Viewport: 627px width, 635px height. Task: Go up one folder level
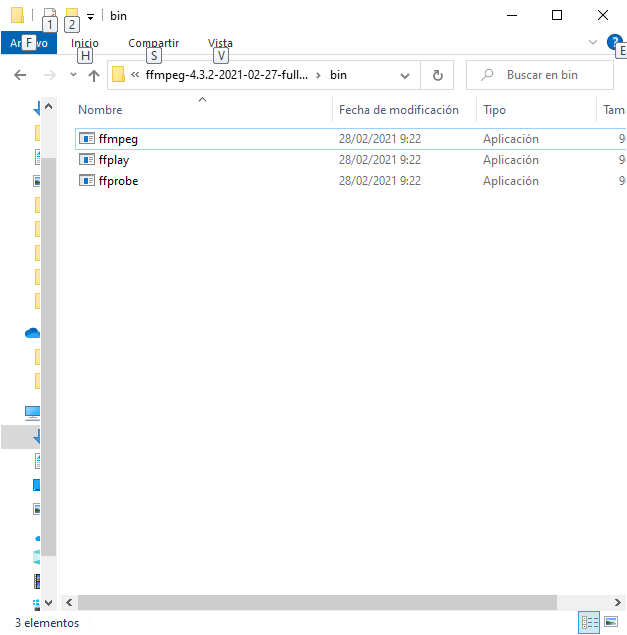pyautogui.click(x=94, y=75)
